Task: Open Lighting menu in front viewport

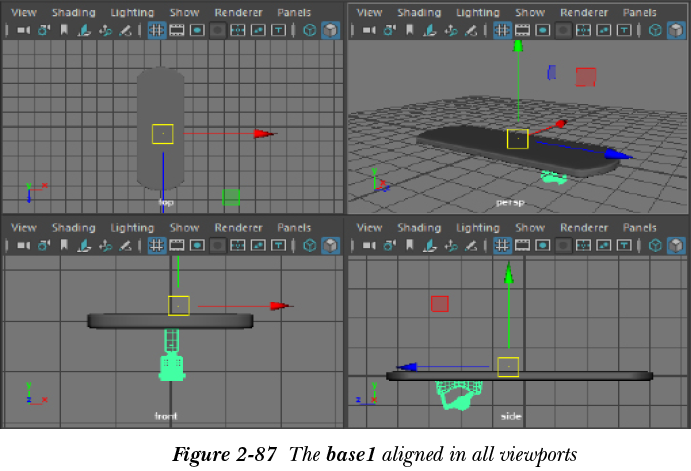Action: pyautogui.click(x=132, y=228)
